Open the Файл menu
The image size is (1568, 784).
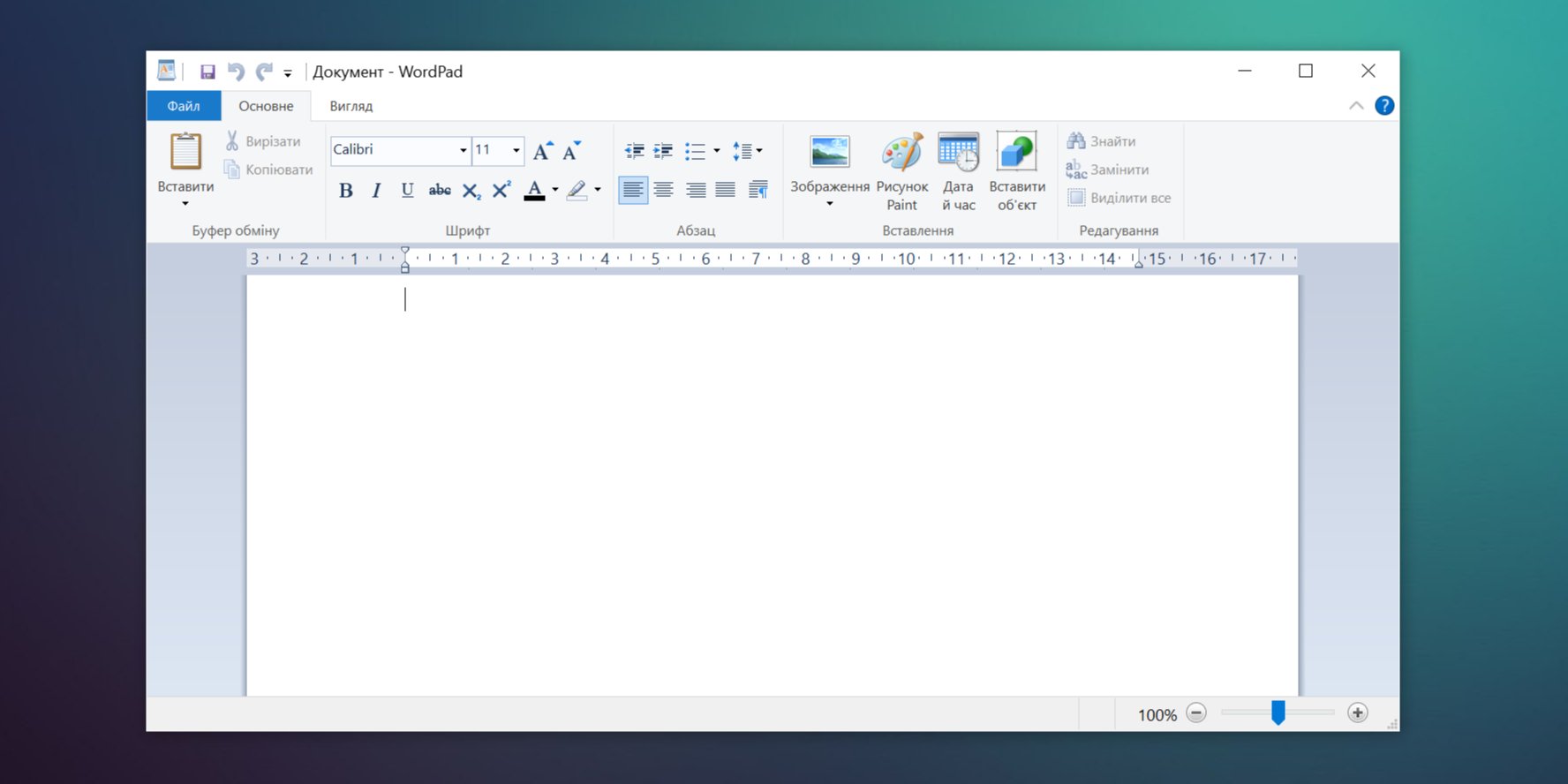[184, 106]
